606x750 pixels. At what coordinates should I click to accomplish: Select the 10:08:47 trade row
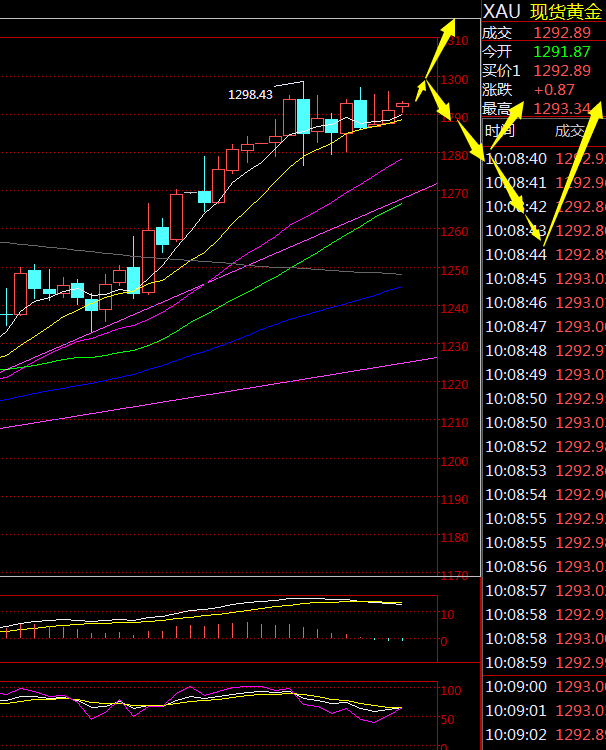(x=544, y=327)
